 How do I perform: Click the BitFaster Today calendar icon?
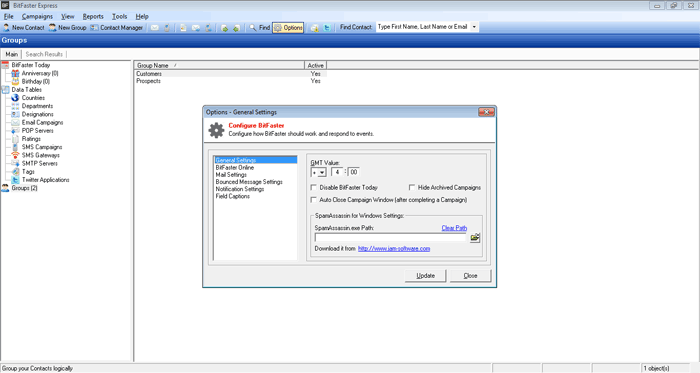(x=5, y=65)
